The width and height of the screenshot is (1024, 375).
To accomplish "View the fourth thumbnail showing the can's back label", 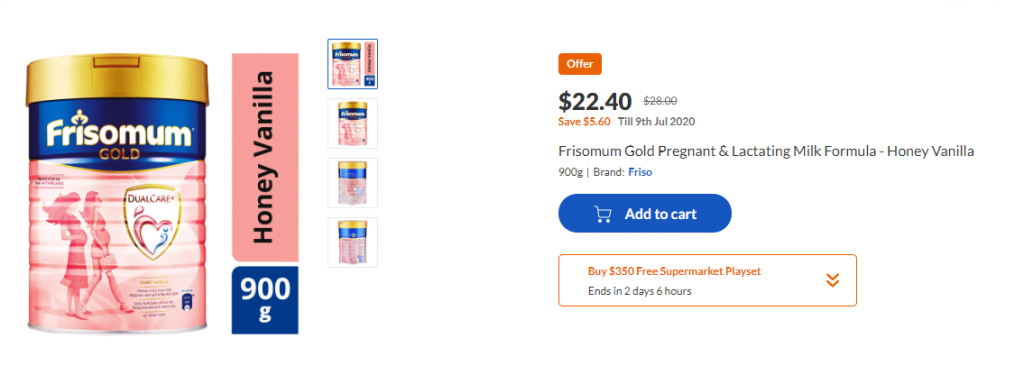I will pyautogui.click(x=353, y=242).
